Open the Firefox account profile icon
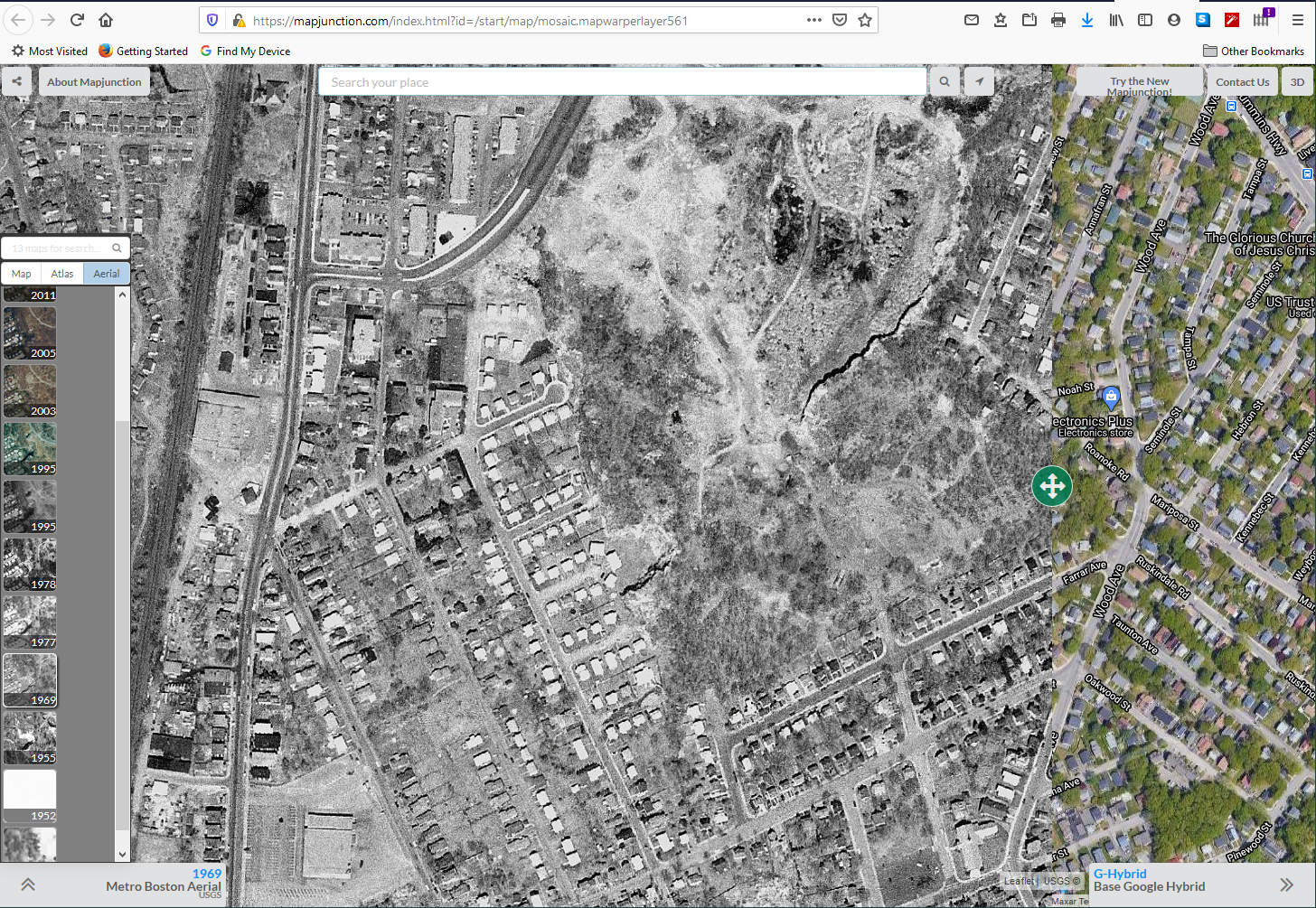 (x=1174, y=19)
